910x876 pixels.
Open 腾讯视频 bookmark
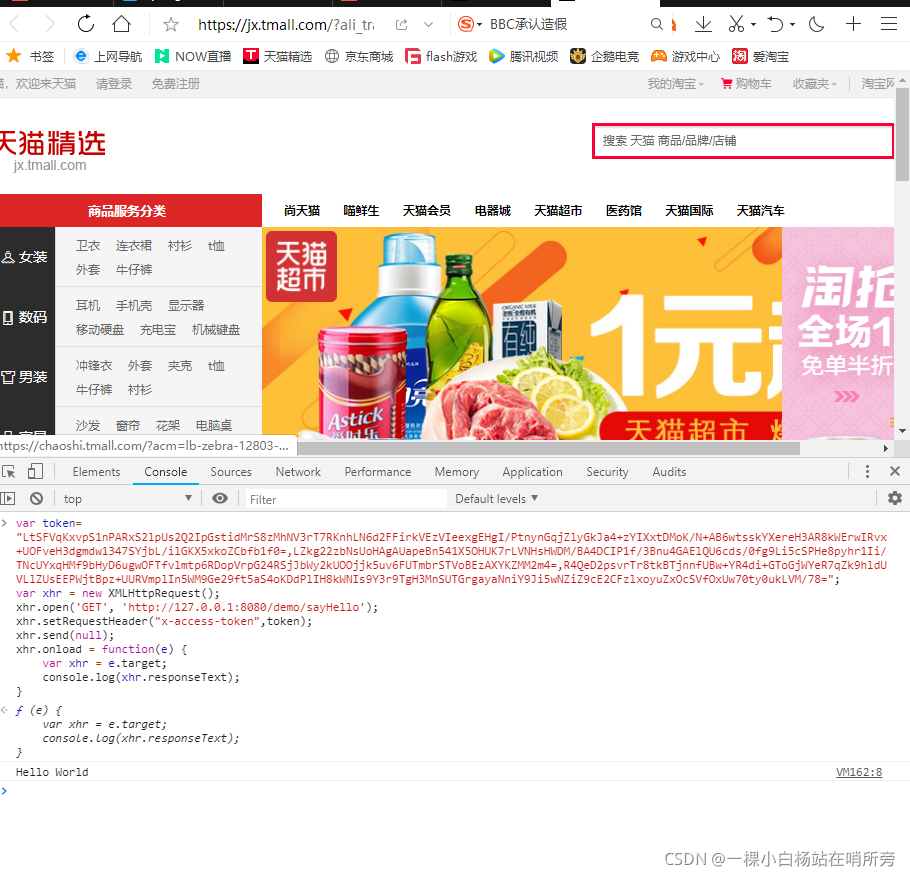(x=523, y=56)
